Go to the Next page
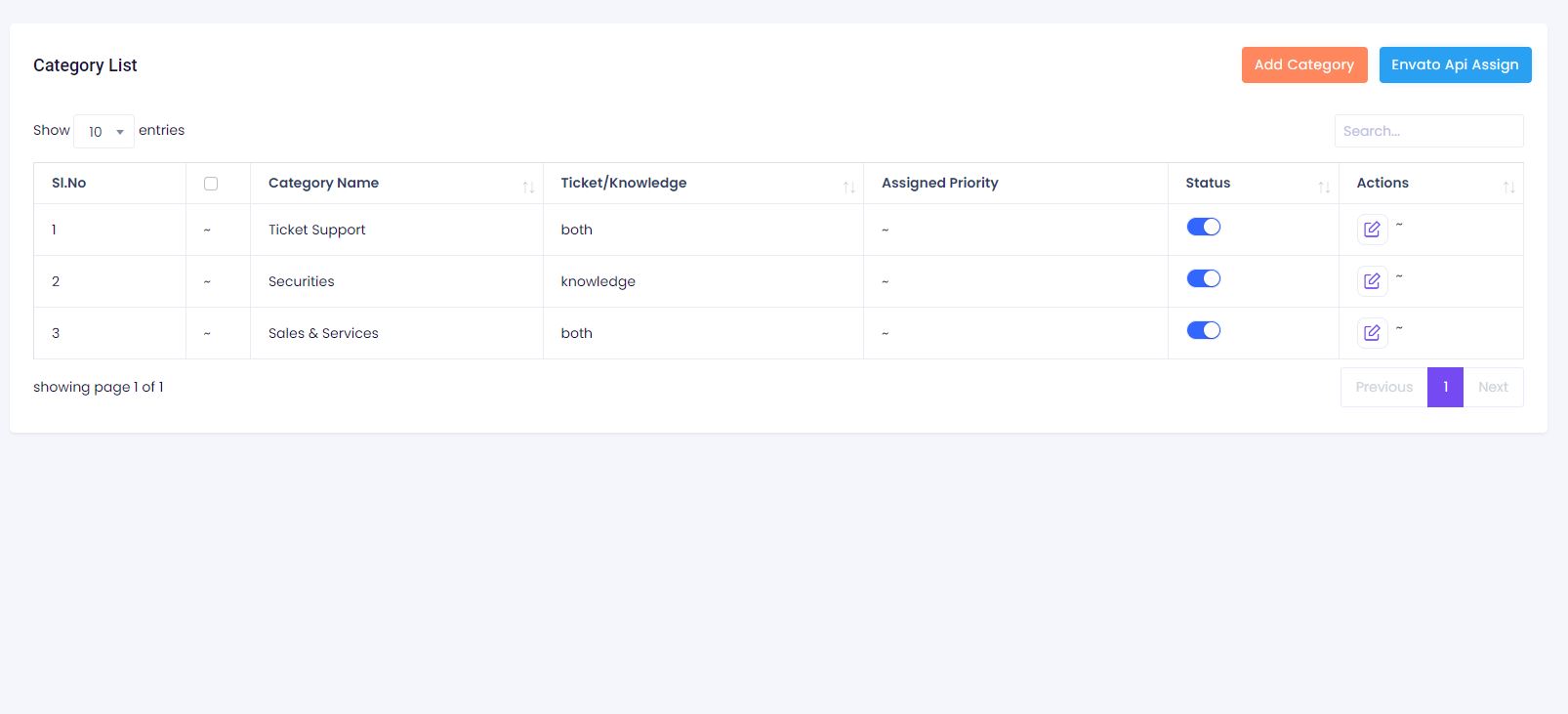 click(1493, 388)
